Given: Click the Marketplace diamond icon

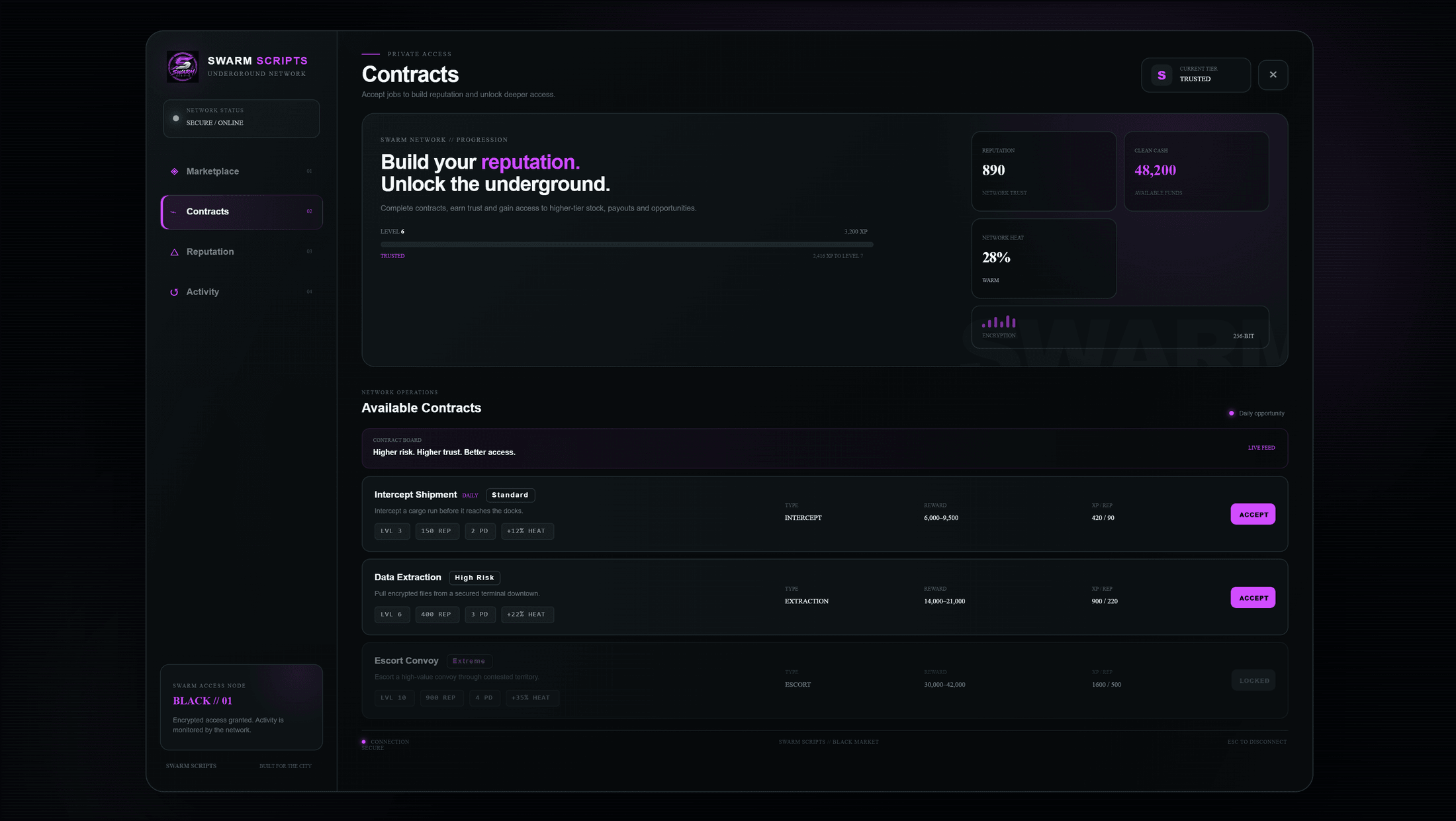Looking at the screenshot, I should pyautogui.click(x=174, y=171).
